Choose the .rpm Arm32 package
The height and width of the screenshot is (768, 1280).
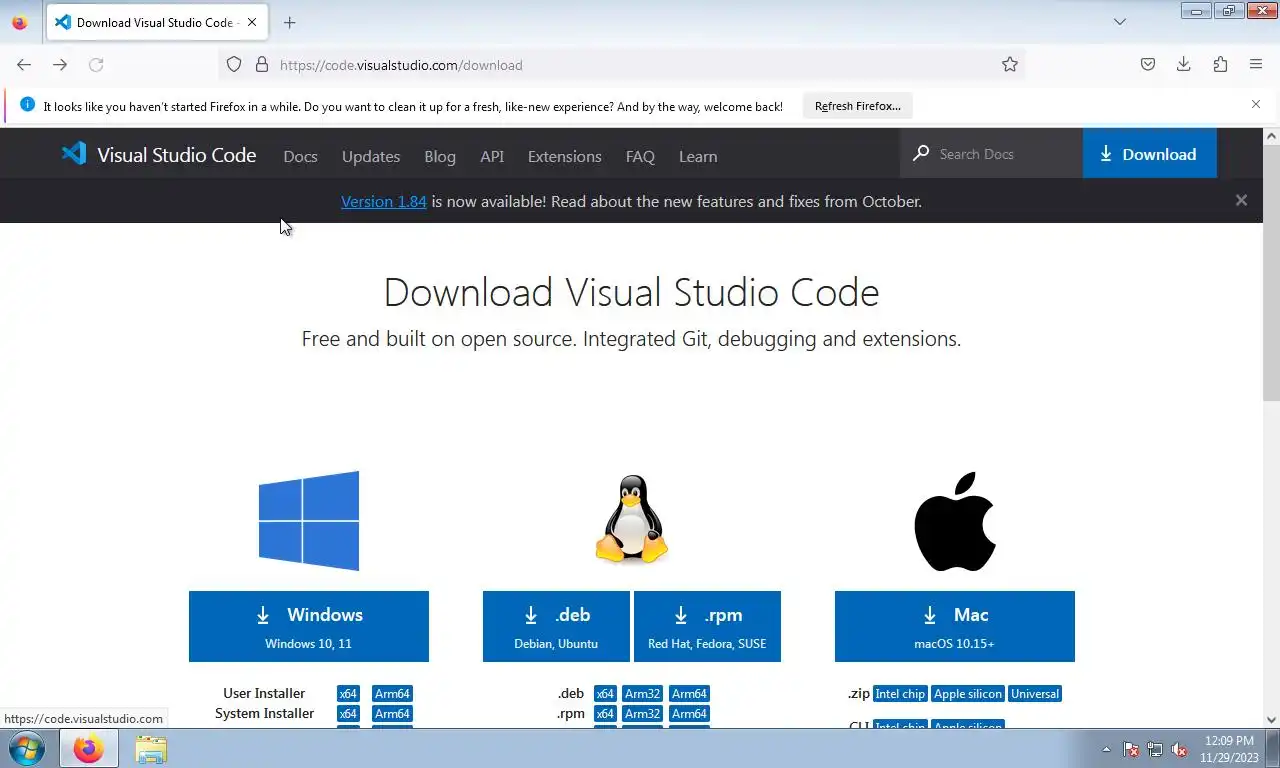click(642, 714)
